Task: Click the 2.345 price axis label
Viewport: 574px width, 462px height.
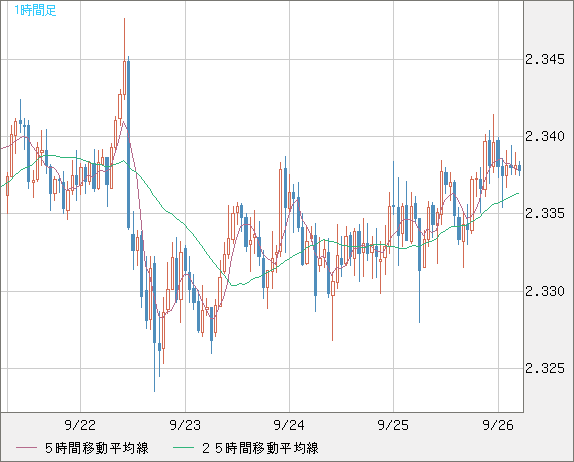Action: coord(545,59)
